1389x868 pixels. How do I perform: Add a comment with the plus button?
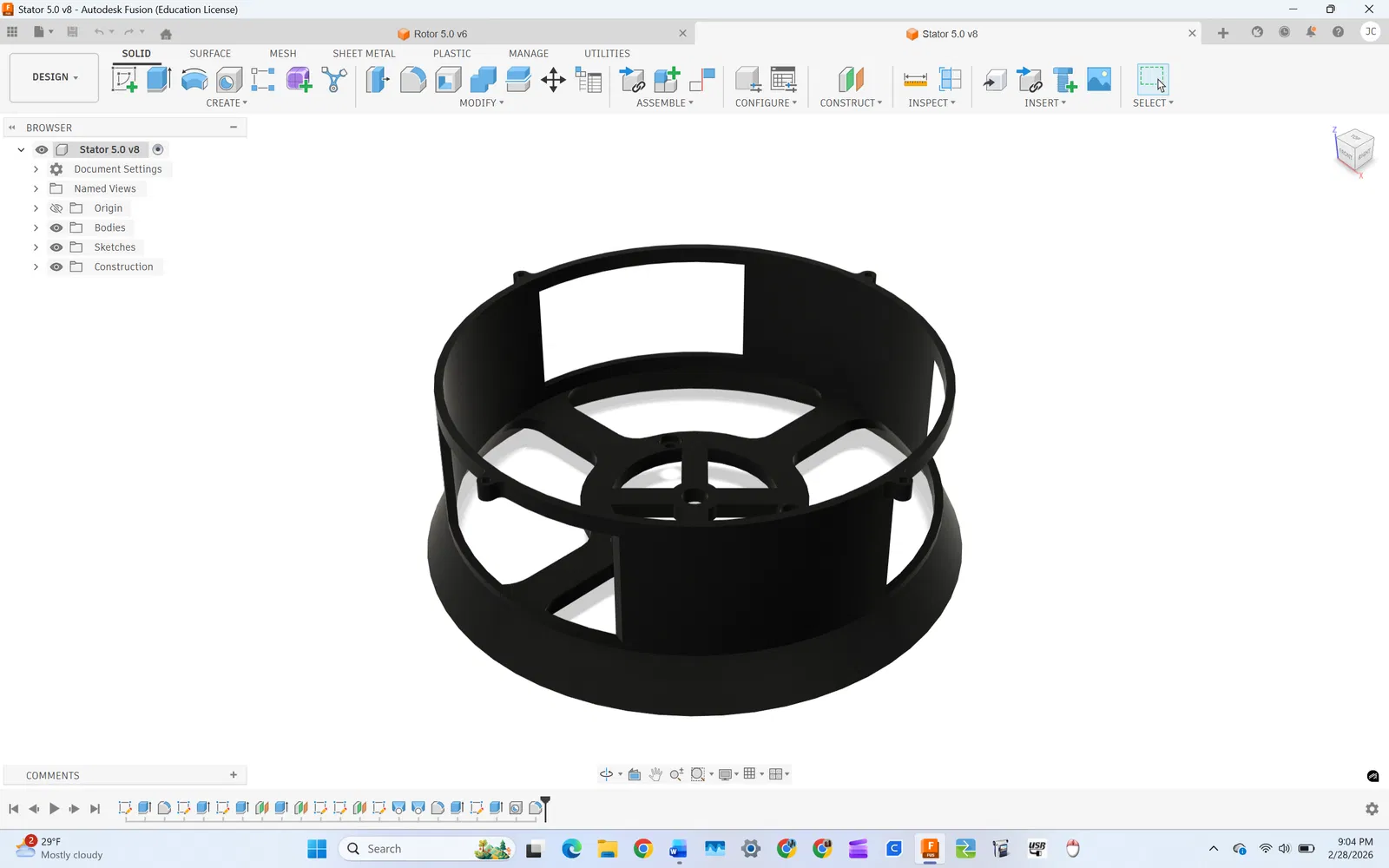[234, 775]
